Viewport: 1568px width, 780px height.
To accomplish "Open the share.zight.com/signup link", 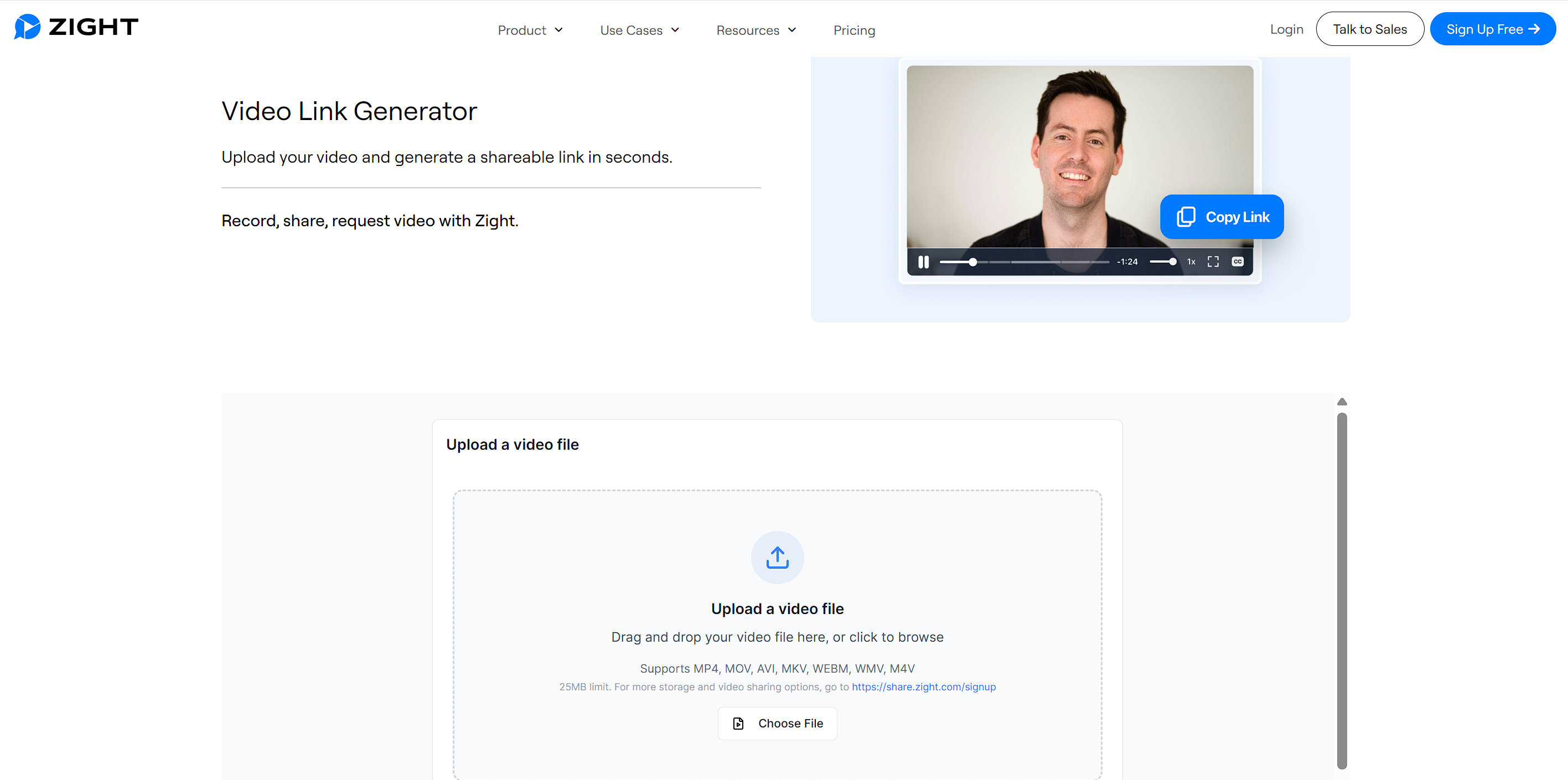I will 923,687.
